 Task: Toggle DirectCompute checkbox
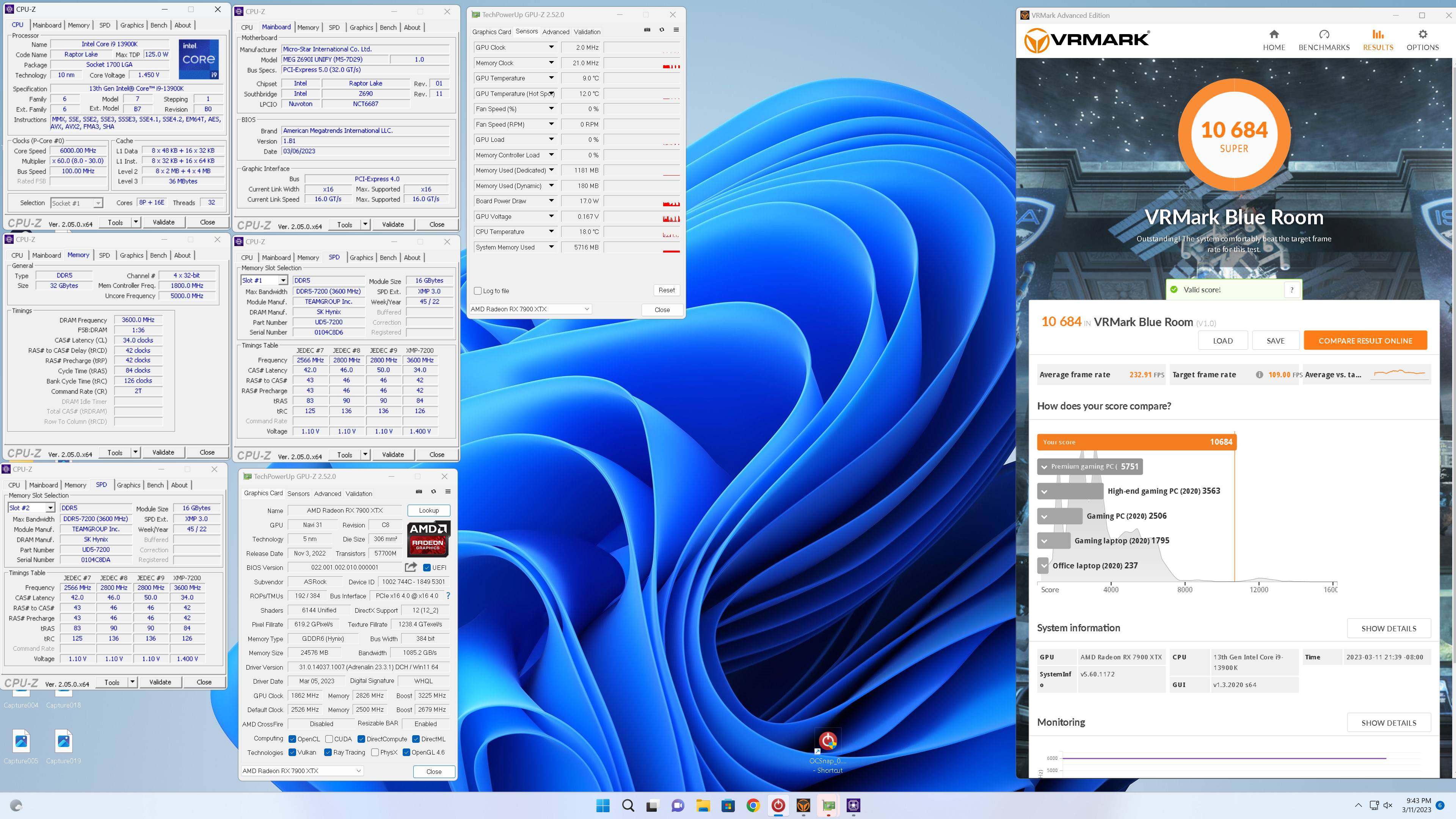click(361, 739)
